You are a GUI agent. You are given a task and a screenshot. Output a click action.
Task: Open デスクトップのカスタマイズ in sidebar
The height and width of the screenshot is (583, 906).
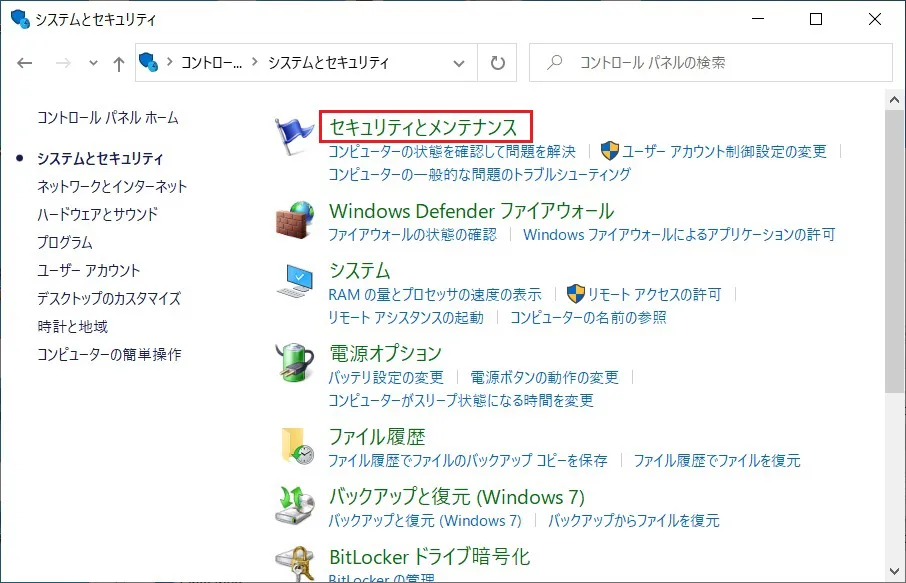tap(109, 298)
